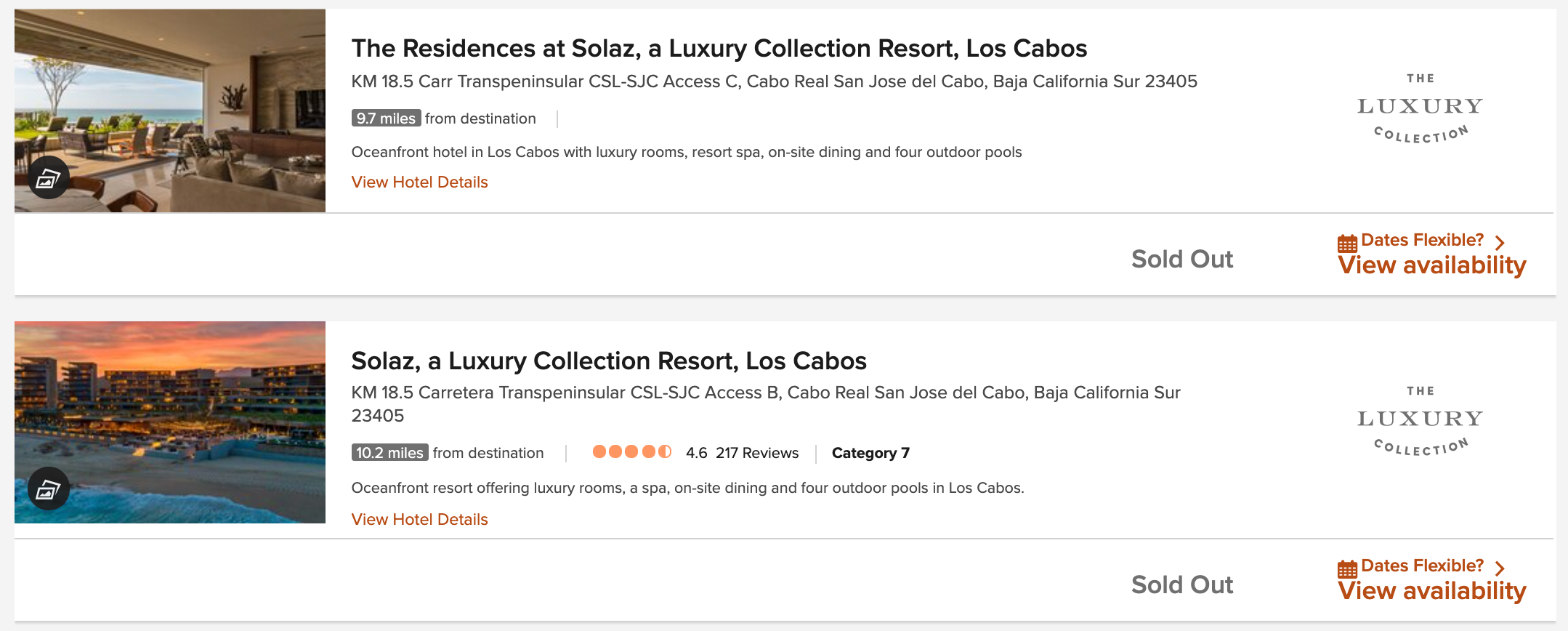View Hotel Details for Residences at Solaz
Screen dimensions: 1568x631
click(419, 182)
